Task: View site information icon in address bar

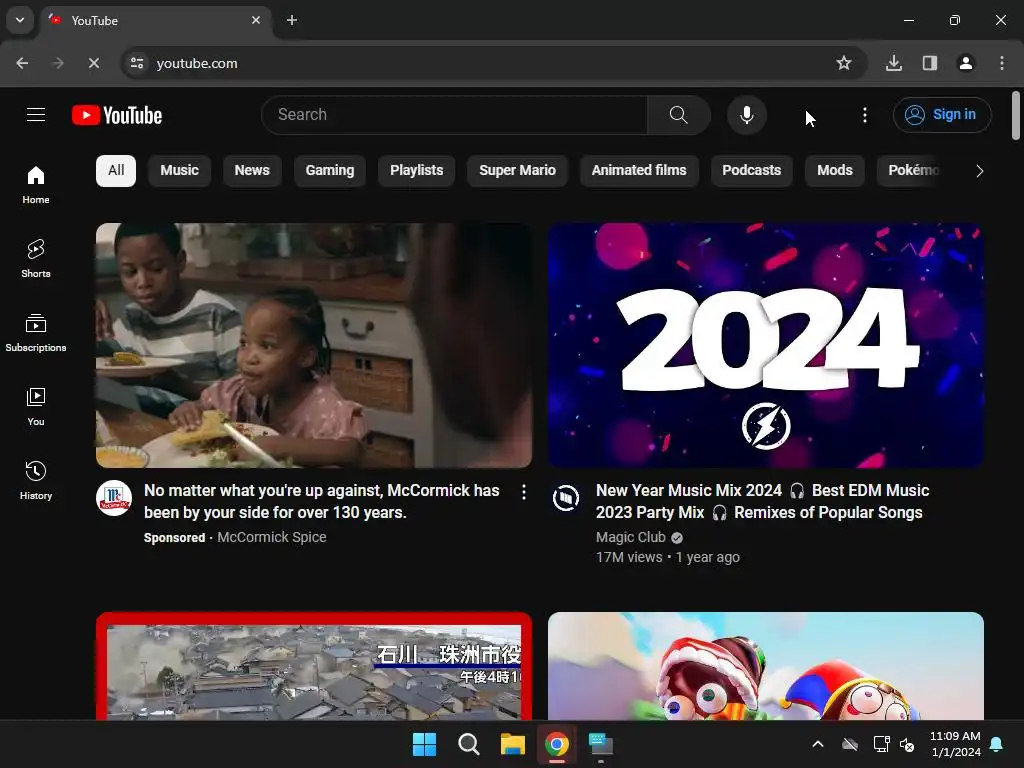Action: [137, 63]
